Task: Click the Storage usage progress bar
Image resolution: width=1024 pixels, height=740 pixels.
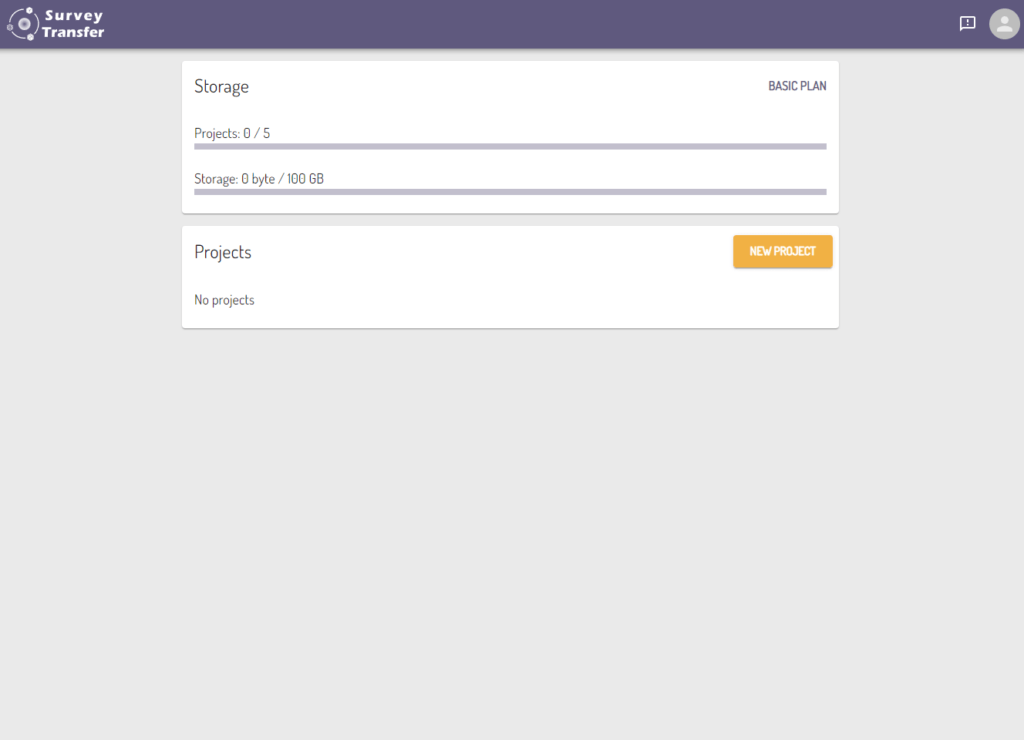Action: (510, 192)
